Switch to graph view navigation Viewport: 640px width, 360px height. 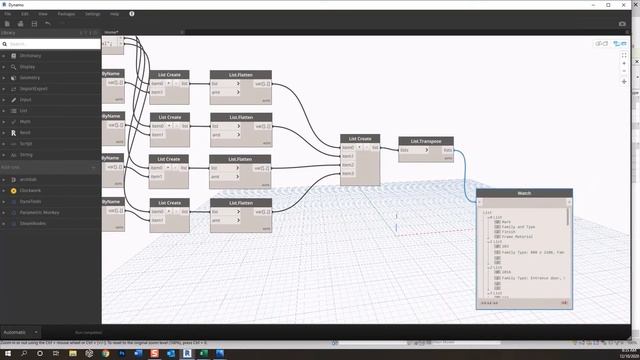[x=620, y=43]
